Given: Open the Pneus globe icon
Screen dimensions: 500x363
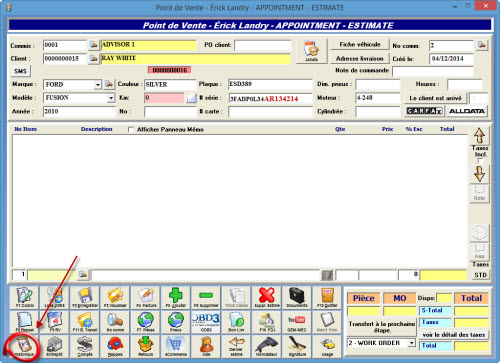Looking at the screenshot, I should point(176,322).
